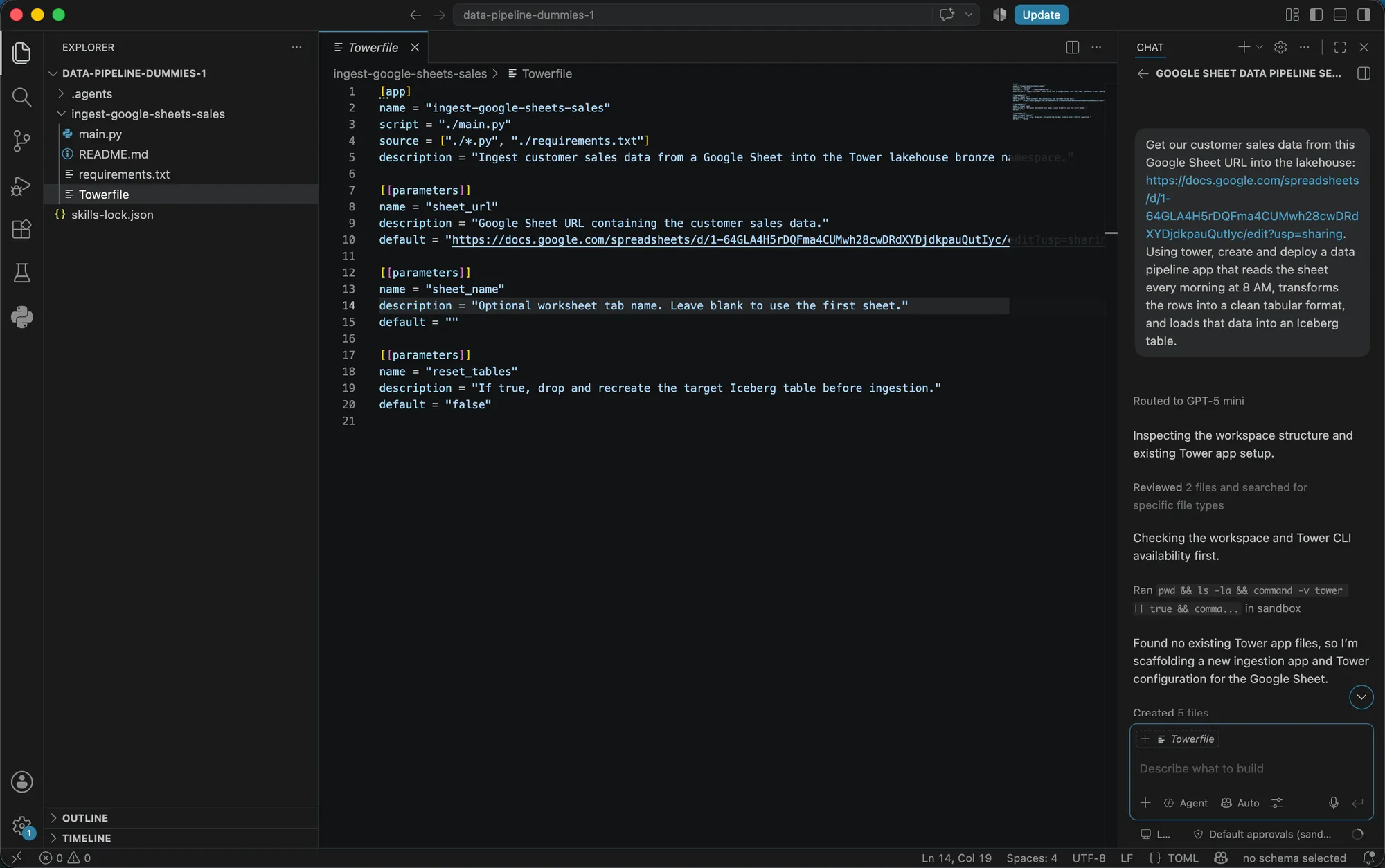
Task: Click the navigate back arrow in title bar
Action: point(415,15)
